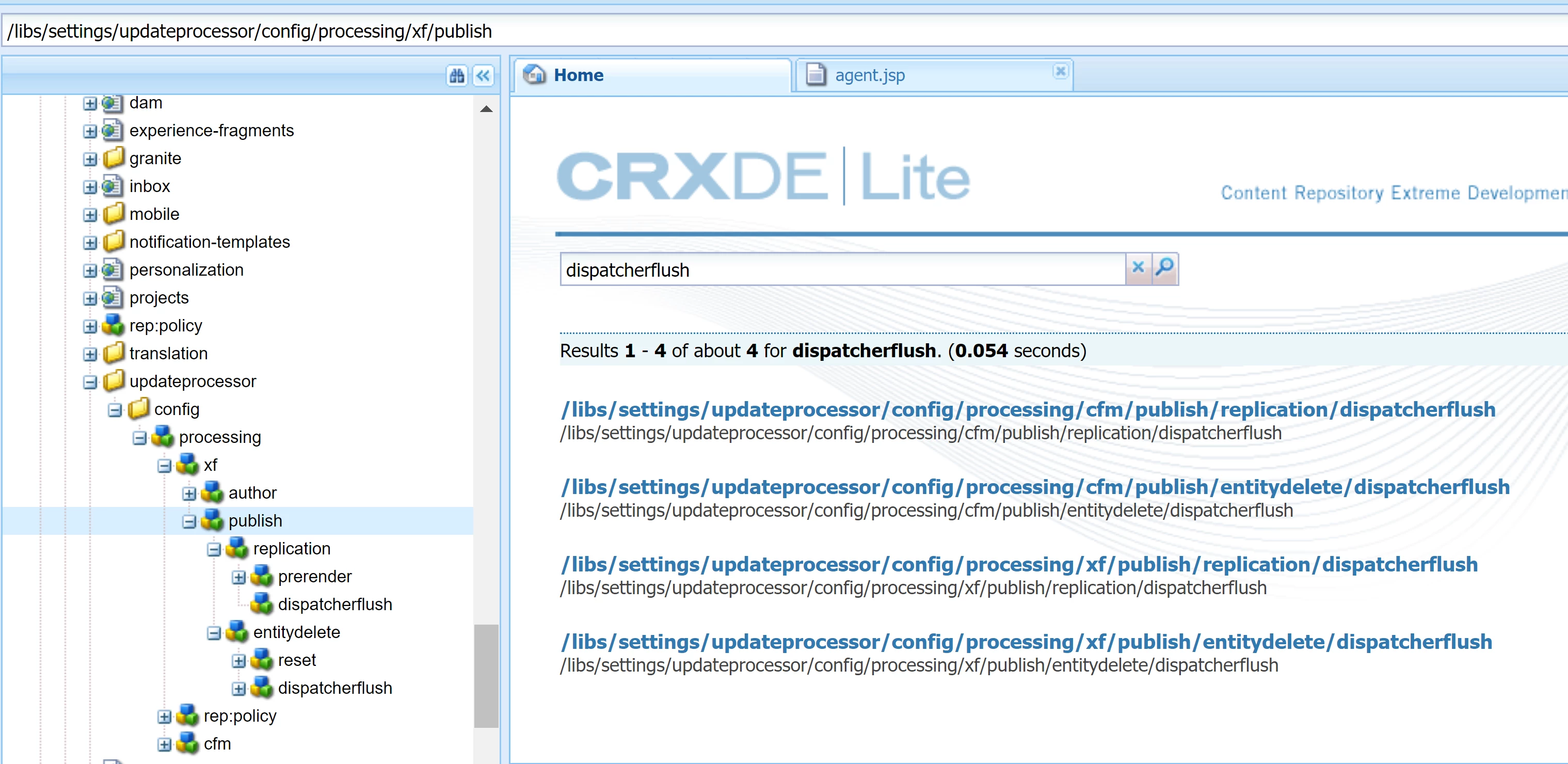Open the cfm/publish/replication/dispatcherflush result link
1568x764 pixels.
(1028, 410)
